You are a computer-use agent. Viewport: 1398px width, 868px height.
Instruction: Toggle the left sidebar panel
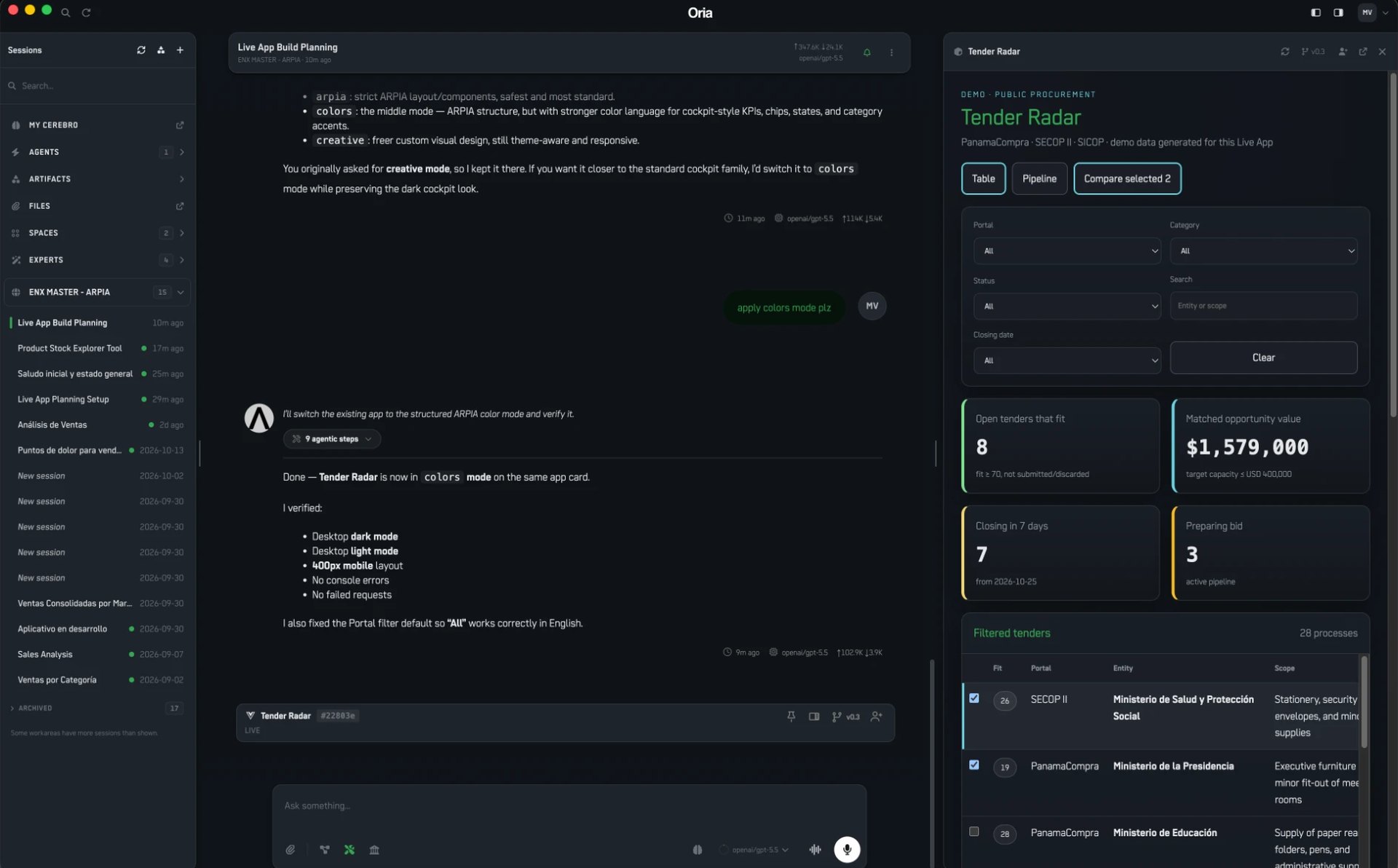tap(1316, 12)
